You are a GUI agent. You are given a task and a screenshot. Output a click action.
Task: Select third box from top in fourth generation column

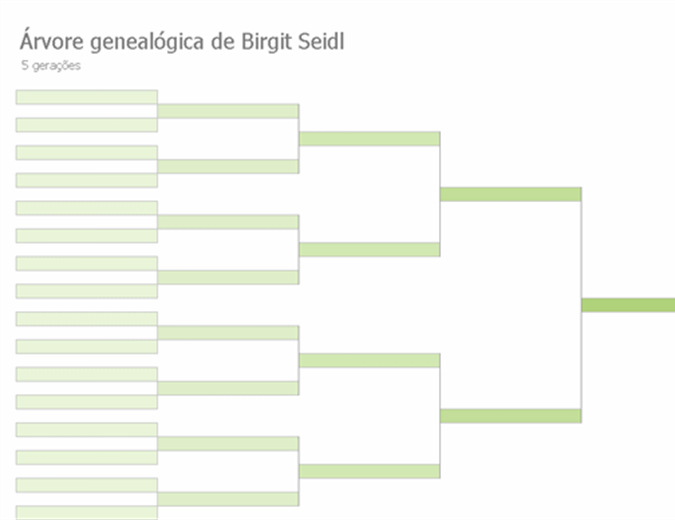point(228,222)
